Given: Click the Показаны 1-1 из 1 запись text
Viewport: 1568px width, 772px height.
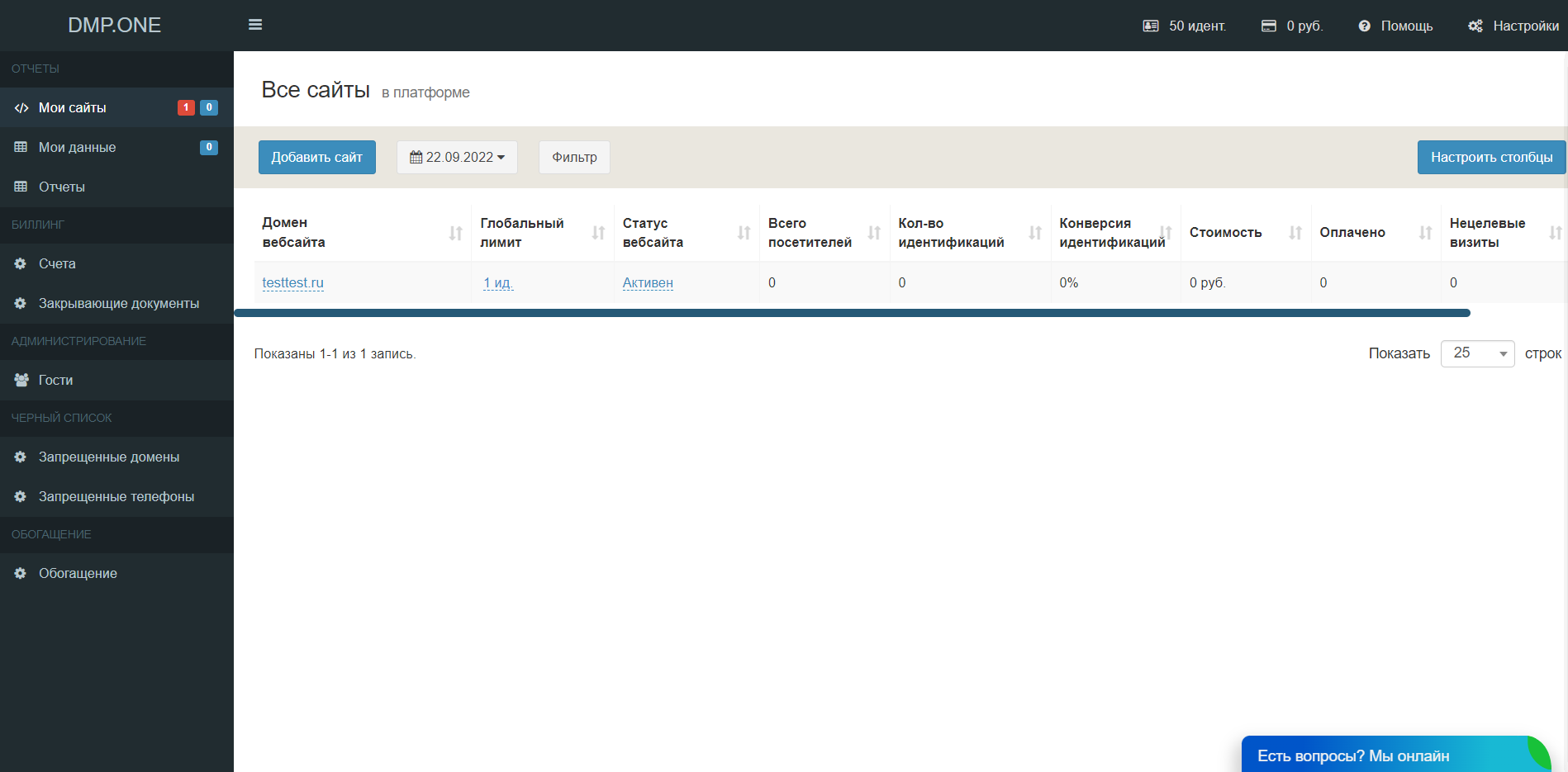Looking at the screenshot, I should (335, 353).
